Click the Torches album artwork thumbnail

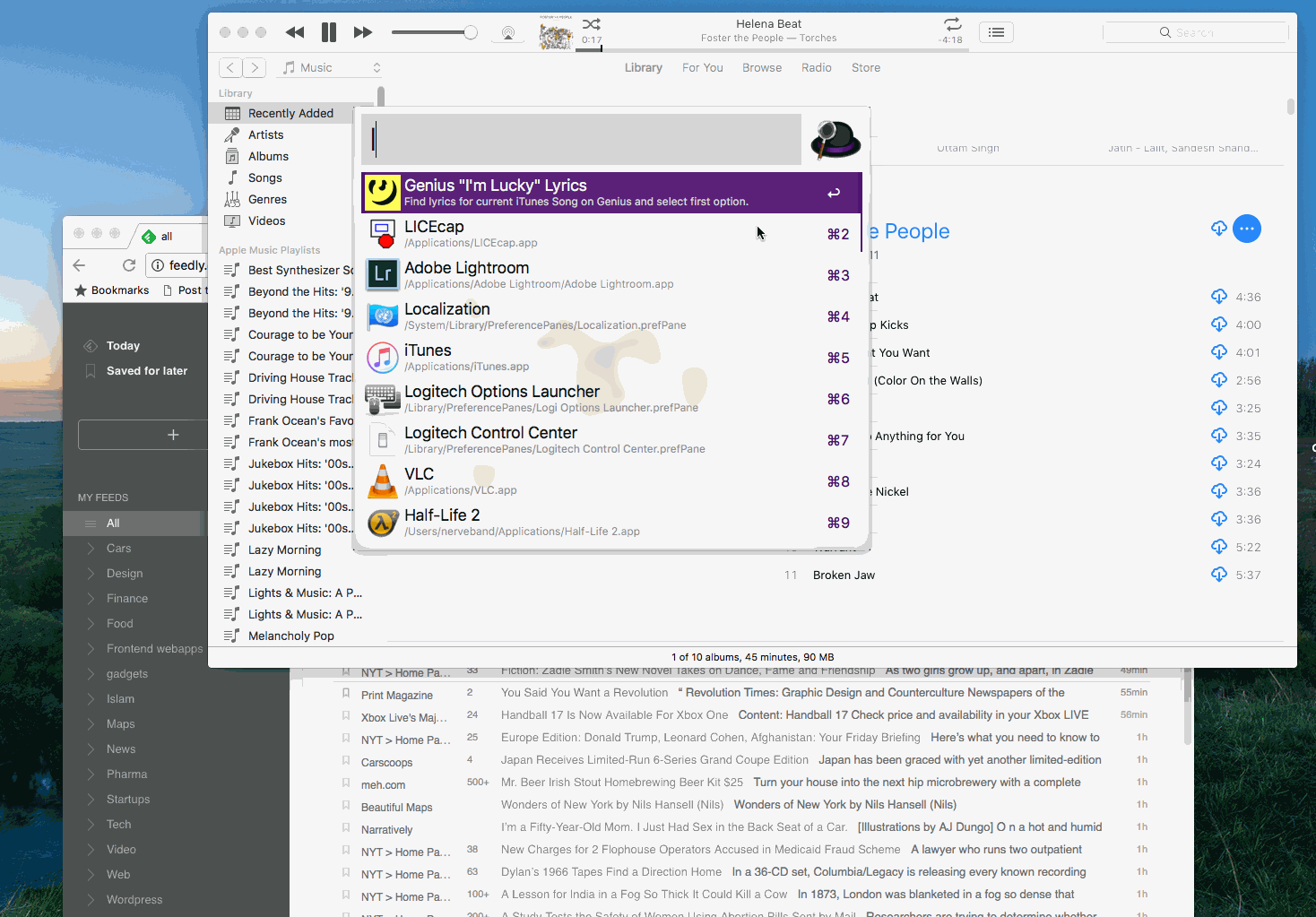[x=556, y=33]
